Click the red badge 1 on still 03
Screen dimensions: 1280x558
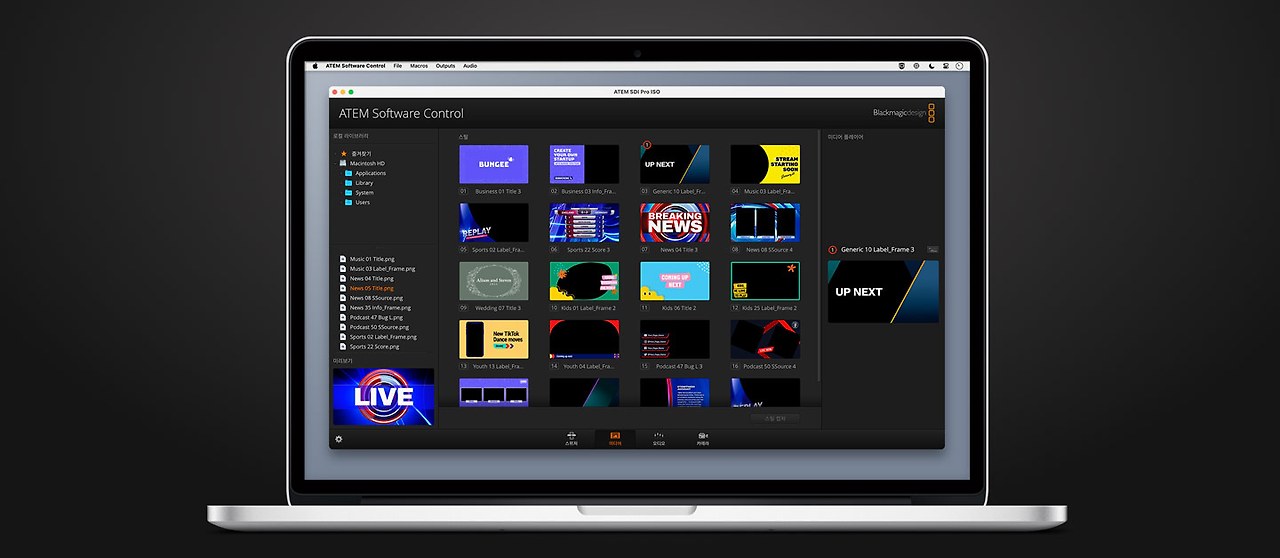click(646, 145)
